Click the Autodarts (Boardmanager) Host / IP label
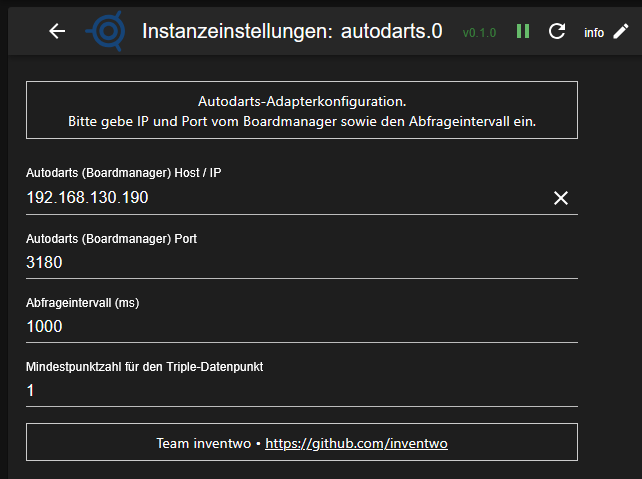642x479 pixels. pyautogui.click(x=123, y=173)
